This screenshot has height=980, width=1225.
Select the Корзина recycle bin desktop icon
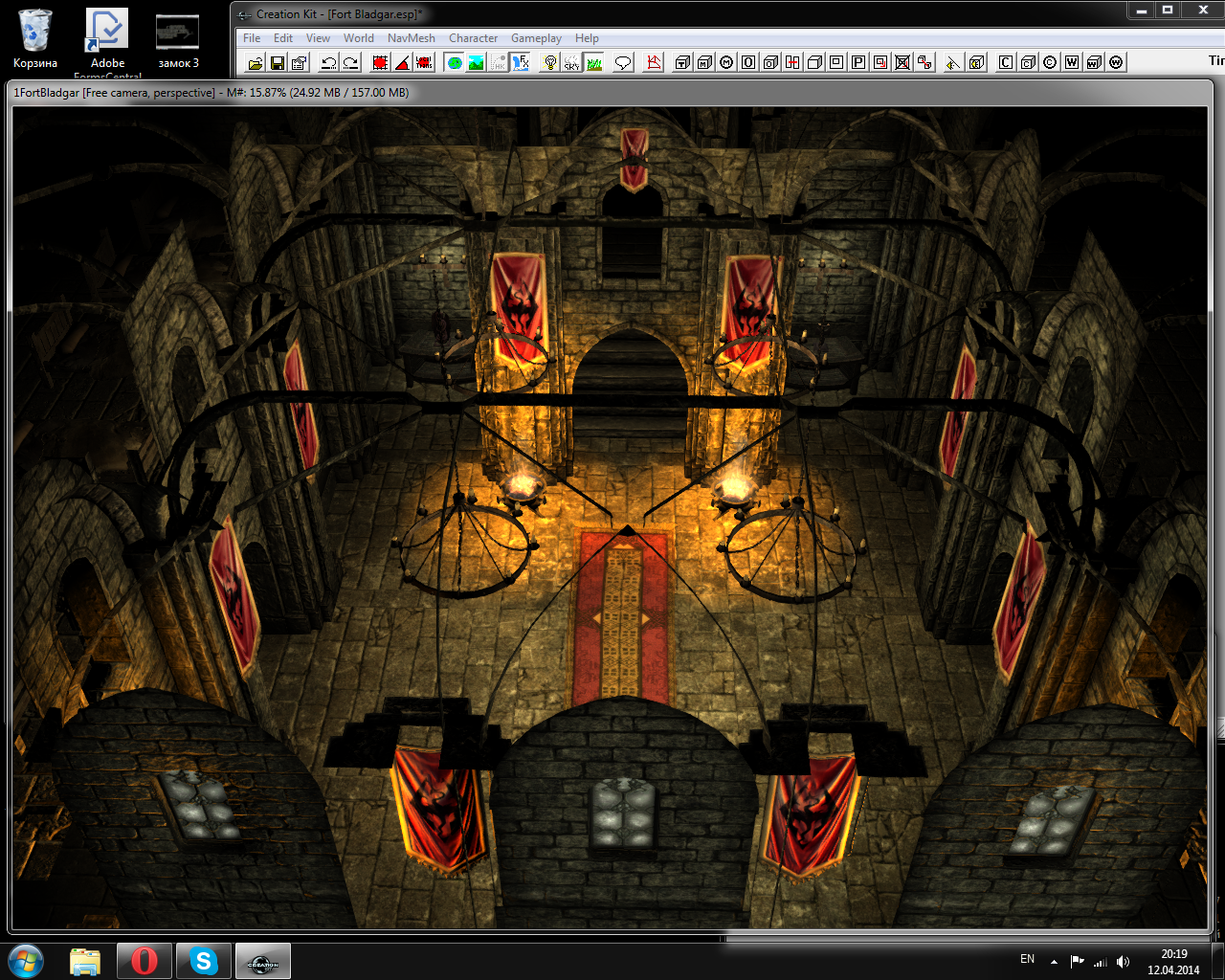point(35,39)
